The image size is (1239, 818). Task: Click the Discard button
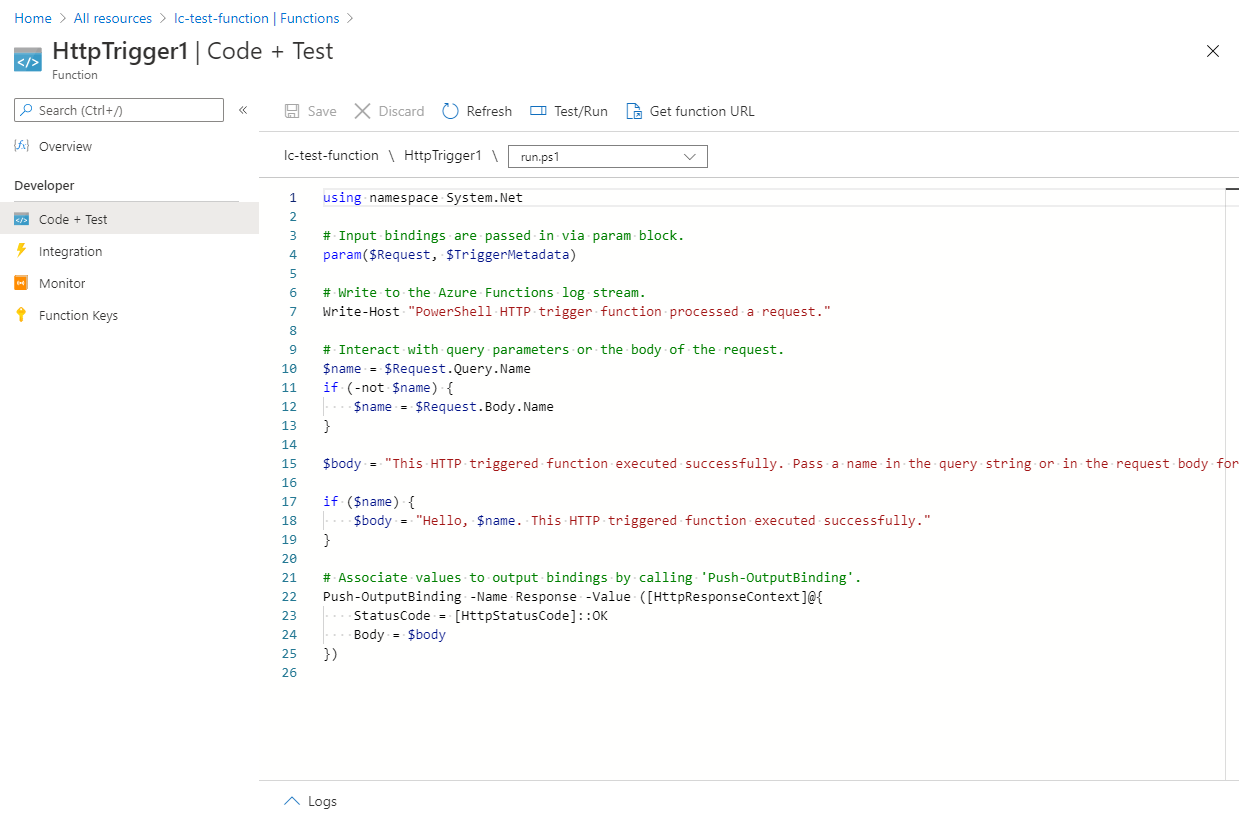point(388,111)
